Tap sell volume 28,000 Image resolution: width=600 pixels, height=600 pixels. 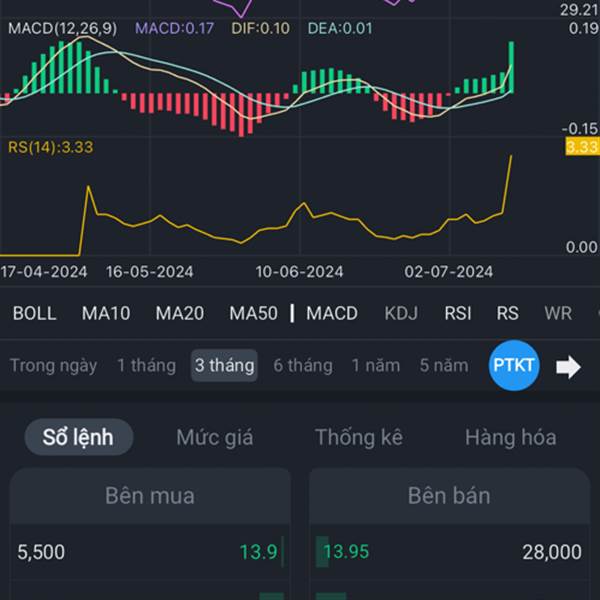552,552
